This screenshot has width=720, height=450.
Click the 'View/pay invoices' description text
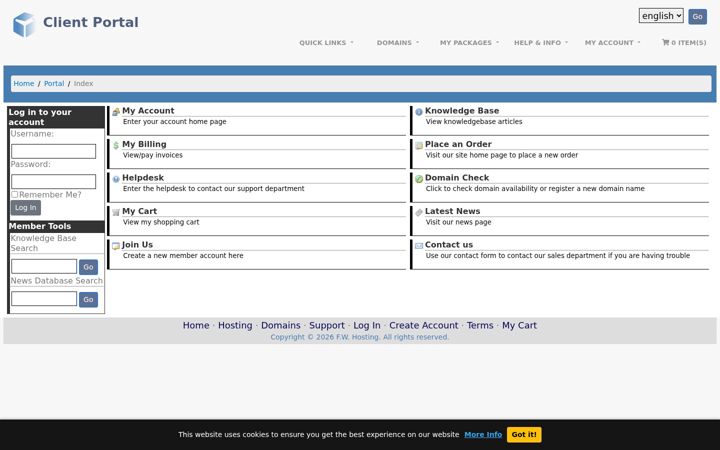tap(152, 155)
